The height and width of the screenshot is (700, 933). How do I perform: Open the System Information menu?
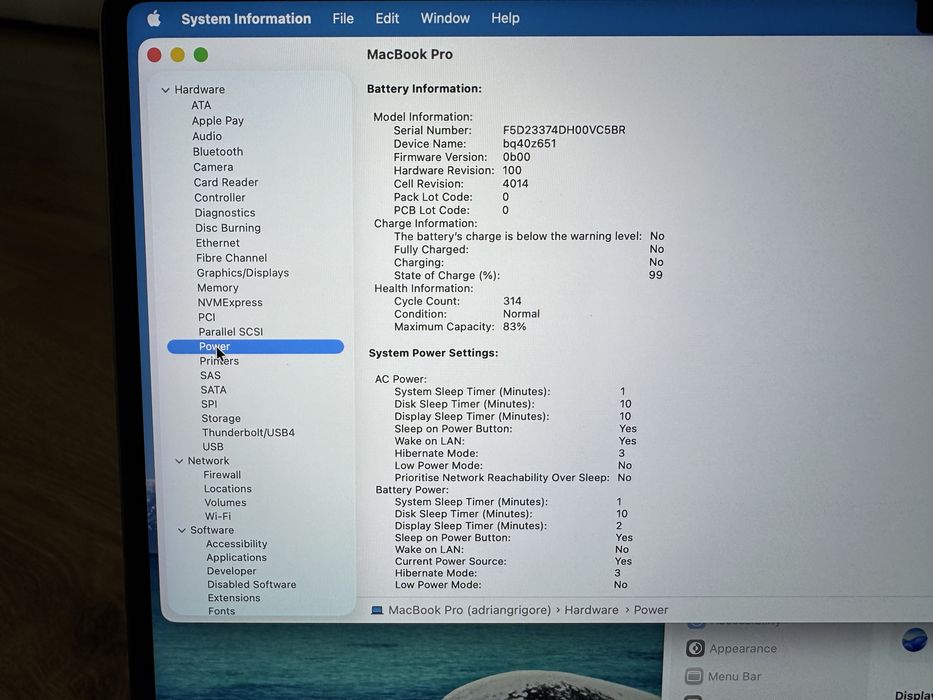(x=246, y=19)
